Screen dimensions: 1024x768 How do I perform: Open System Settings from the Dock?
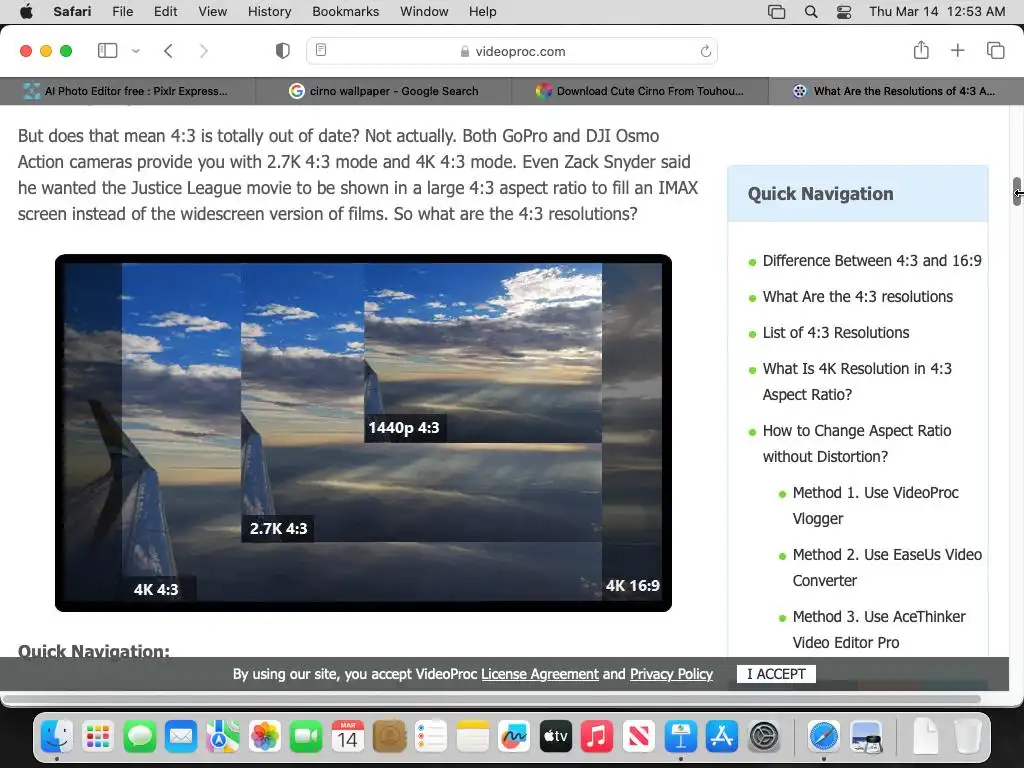tap(763, 737)
